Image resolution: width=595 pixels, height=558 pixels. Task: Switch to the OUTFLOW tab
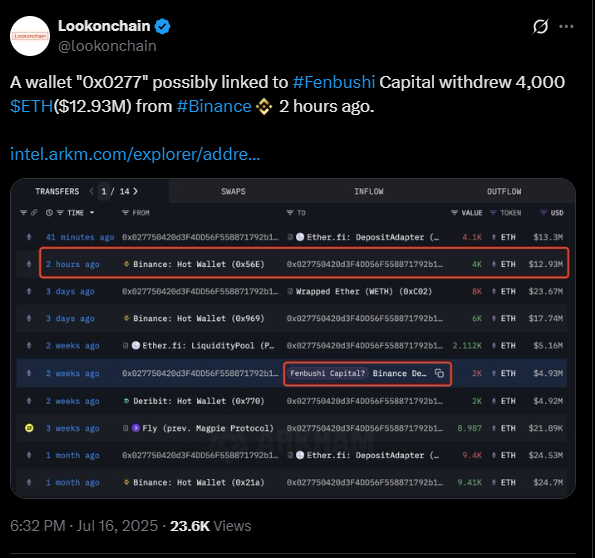click(504, 191)
